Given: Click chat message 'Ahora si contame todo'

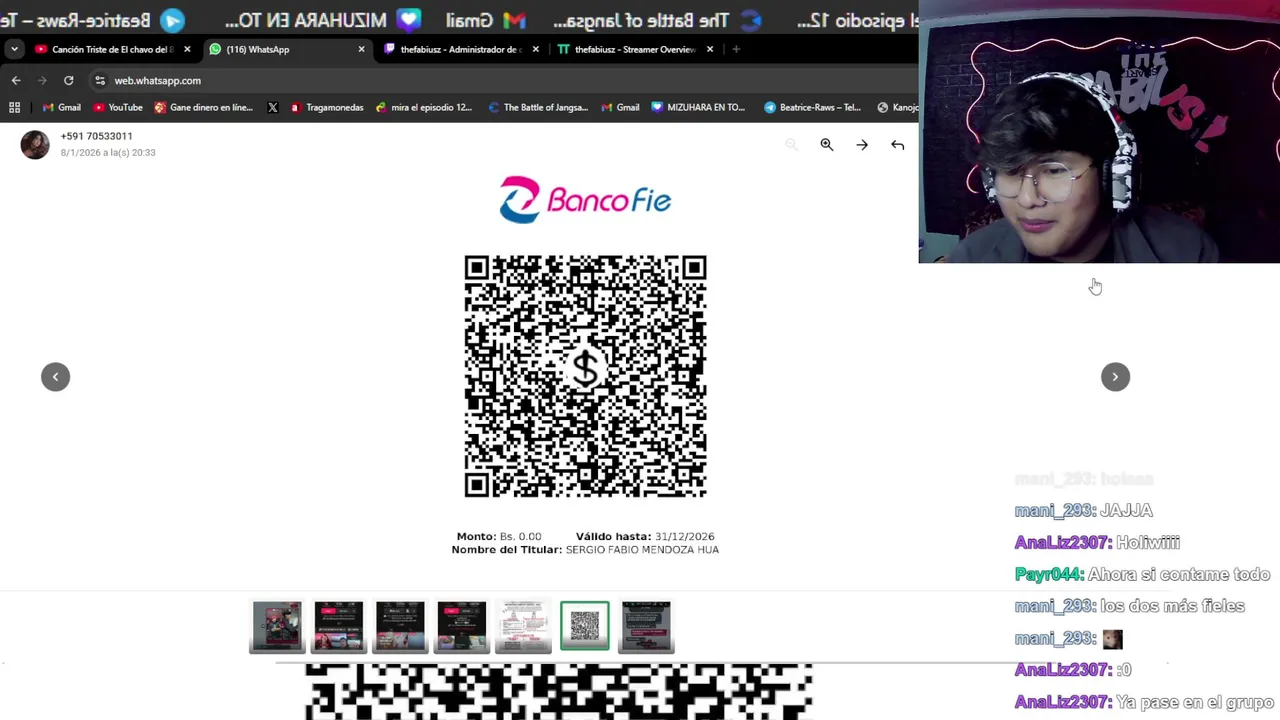Looking at the screenshot, I should coord(1179,574).
